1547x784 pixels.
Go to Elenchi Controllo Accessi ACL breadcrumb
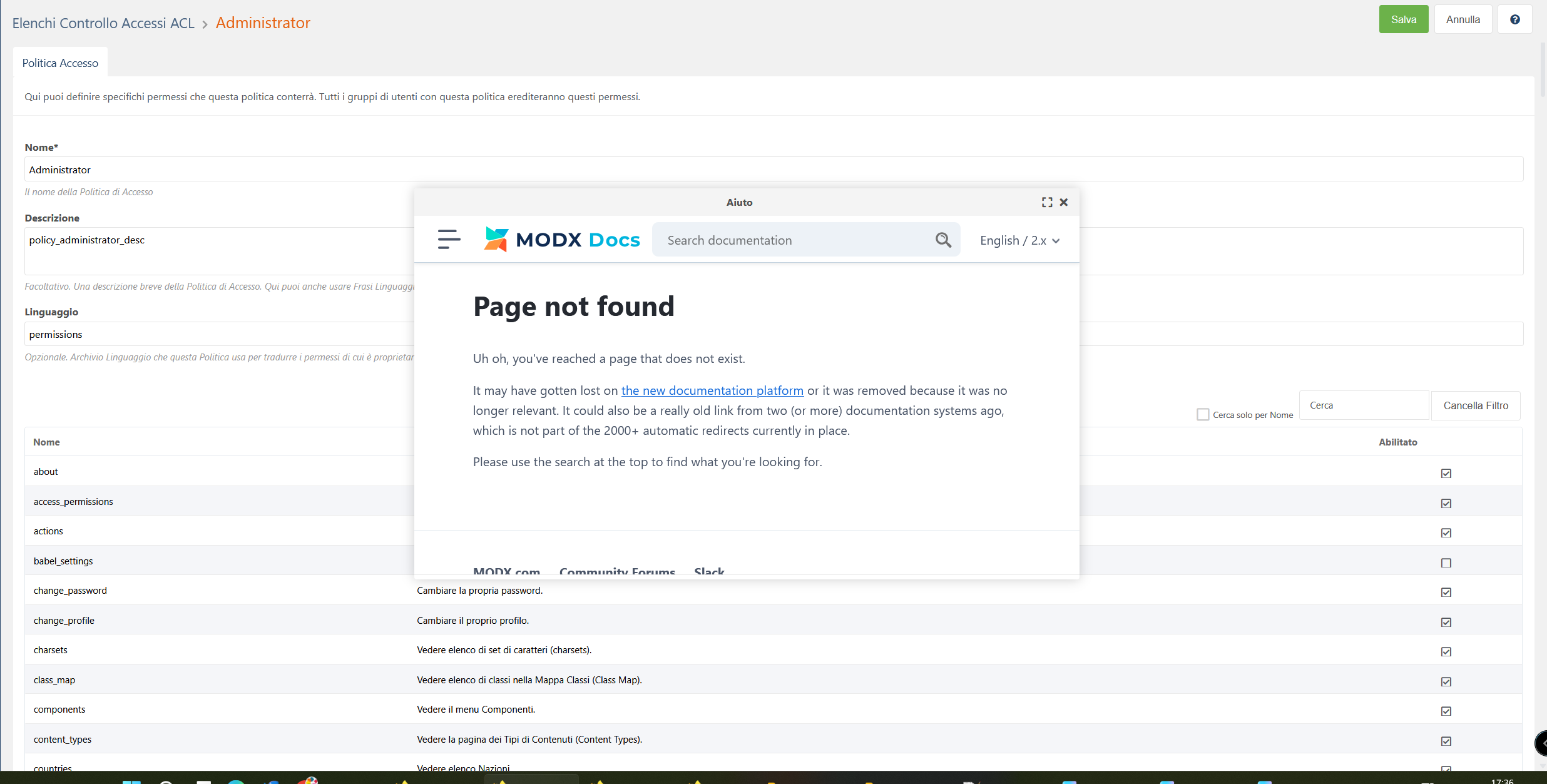[103, 23]
